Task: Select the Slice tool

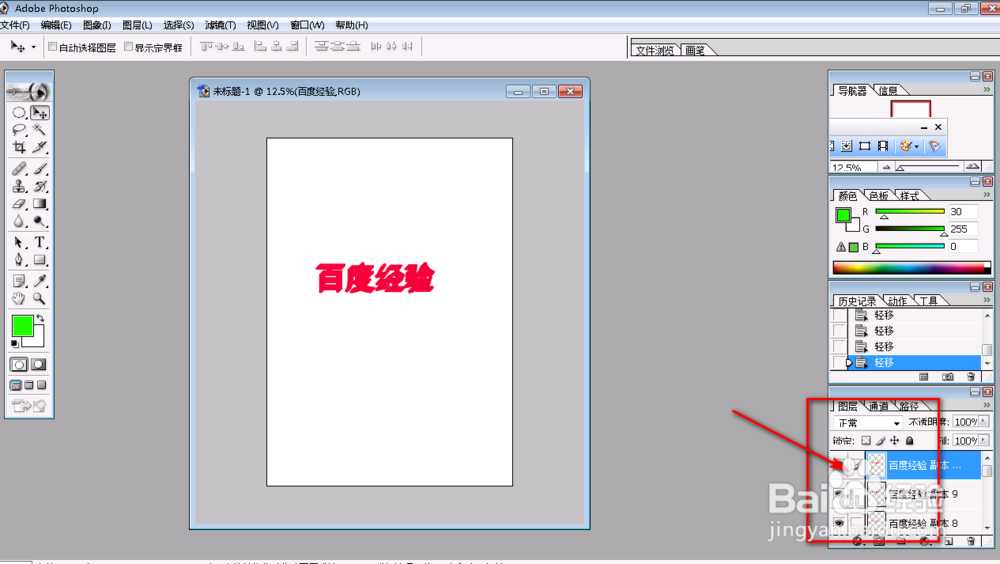Action: [x=40, y=147]
